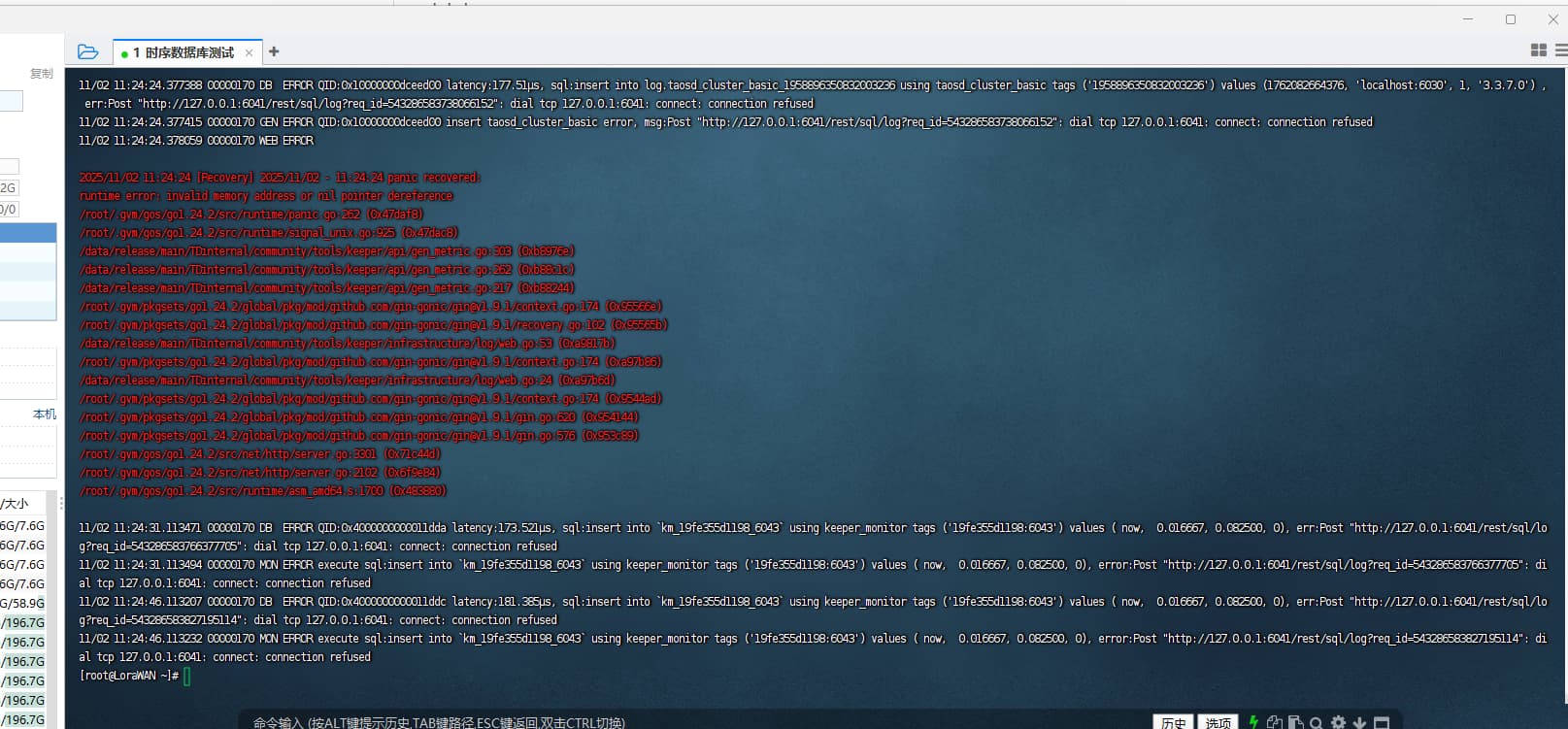
Task: Click the paste clipboard icon
Action: click(1295, 722)
